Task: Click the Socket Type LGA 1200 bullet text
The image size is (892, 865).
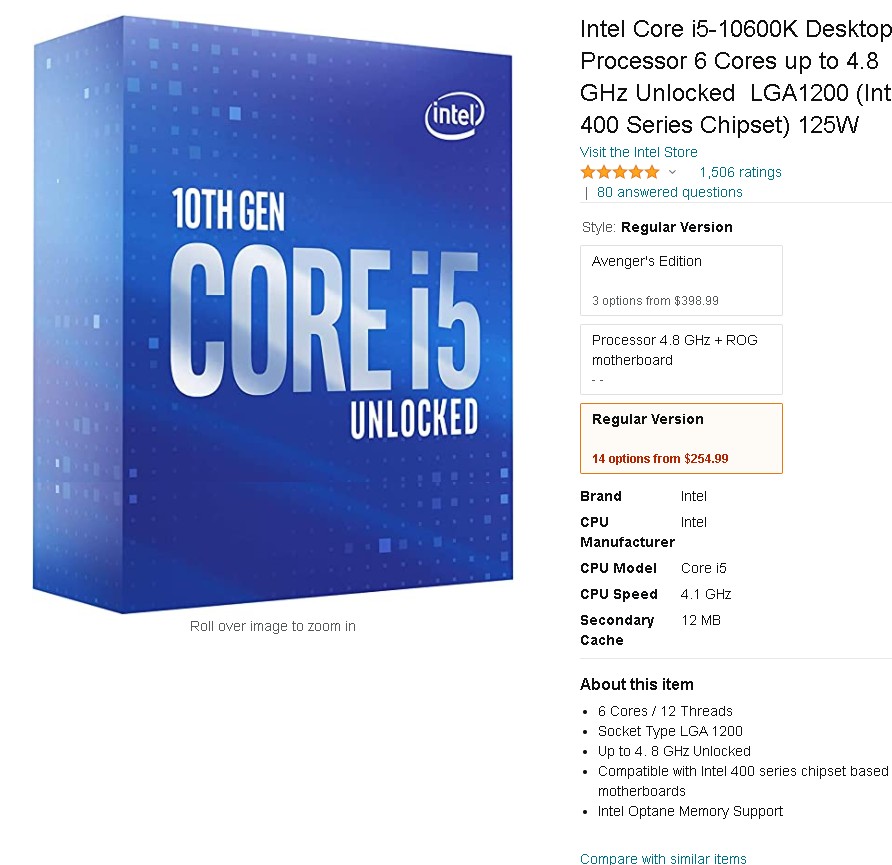Action: click(x=670, y=731)
